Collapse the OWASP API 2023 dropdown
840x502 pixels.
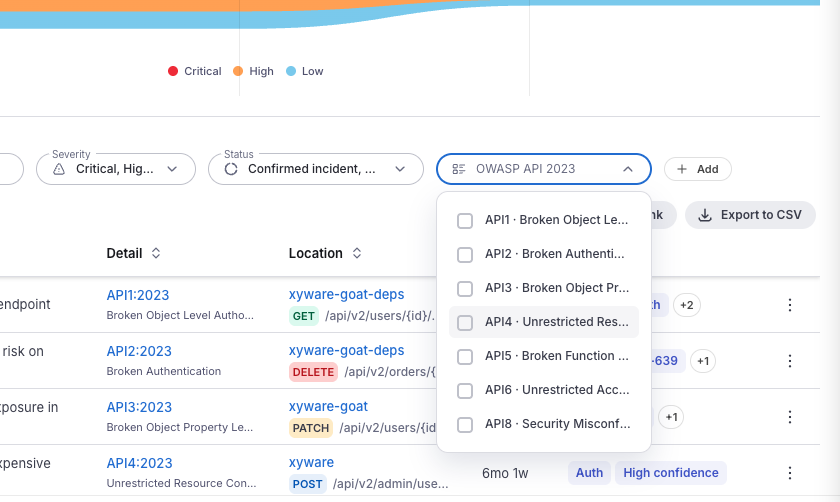(x=544, y=169)
